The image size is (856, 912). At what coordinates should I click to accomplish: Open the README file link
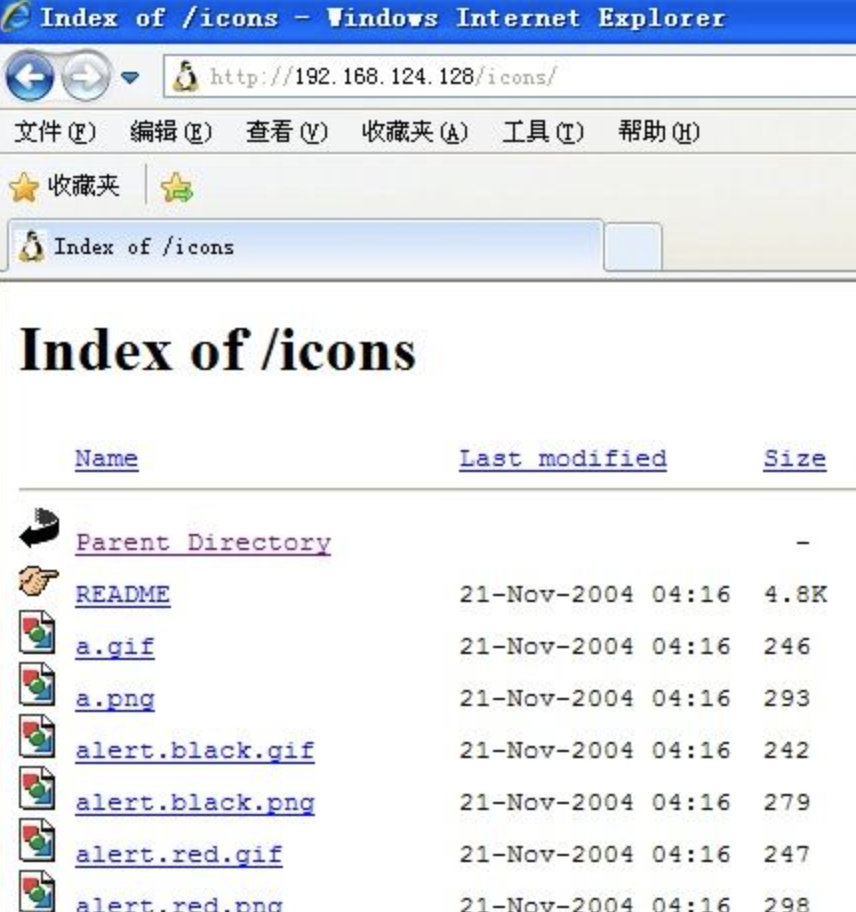[123, 594]
